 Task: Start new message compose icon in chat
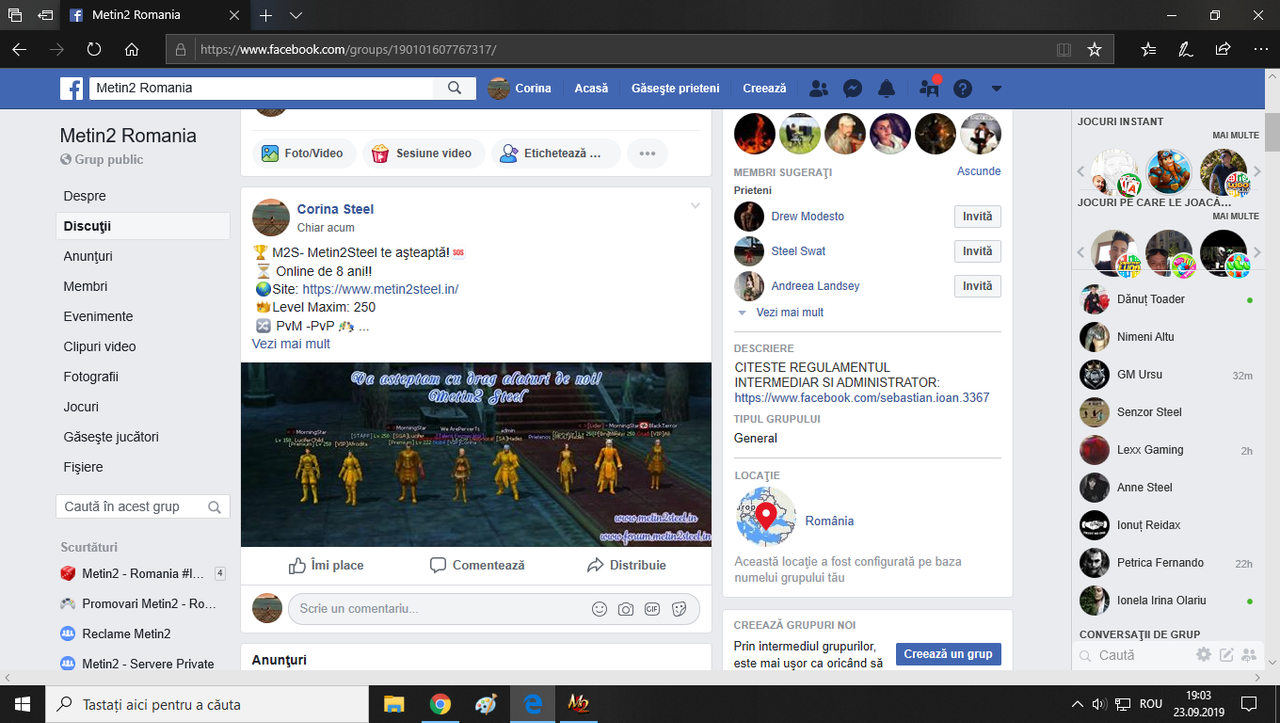1226,655
